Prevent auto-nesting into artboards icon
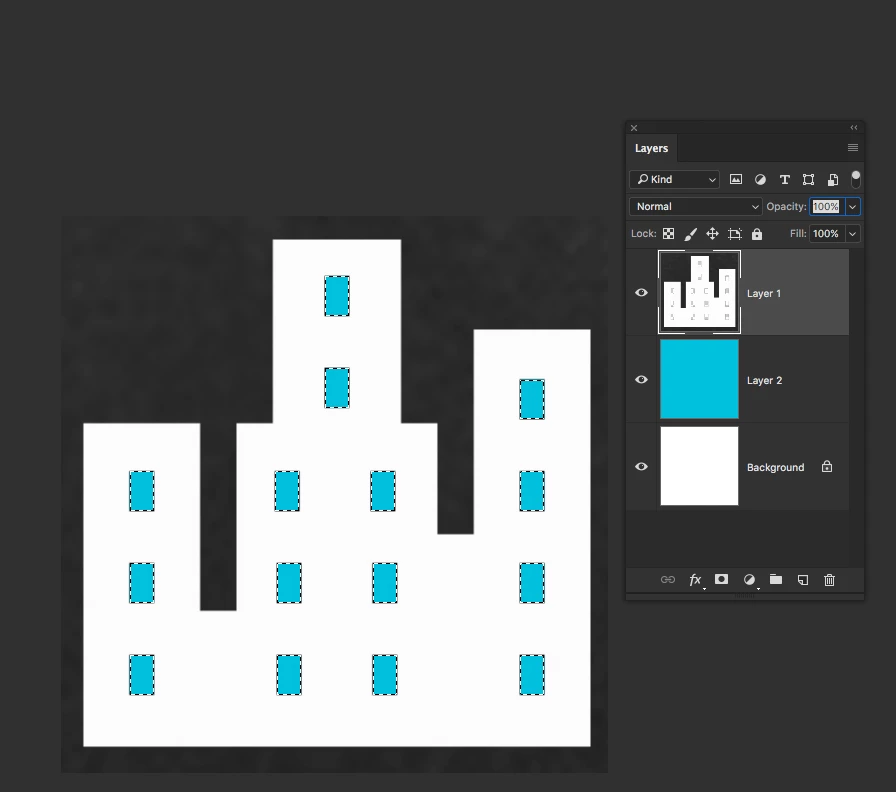896x792 pixels. [735, 234]
